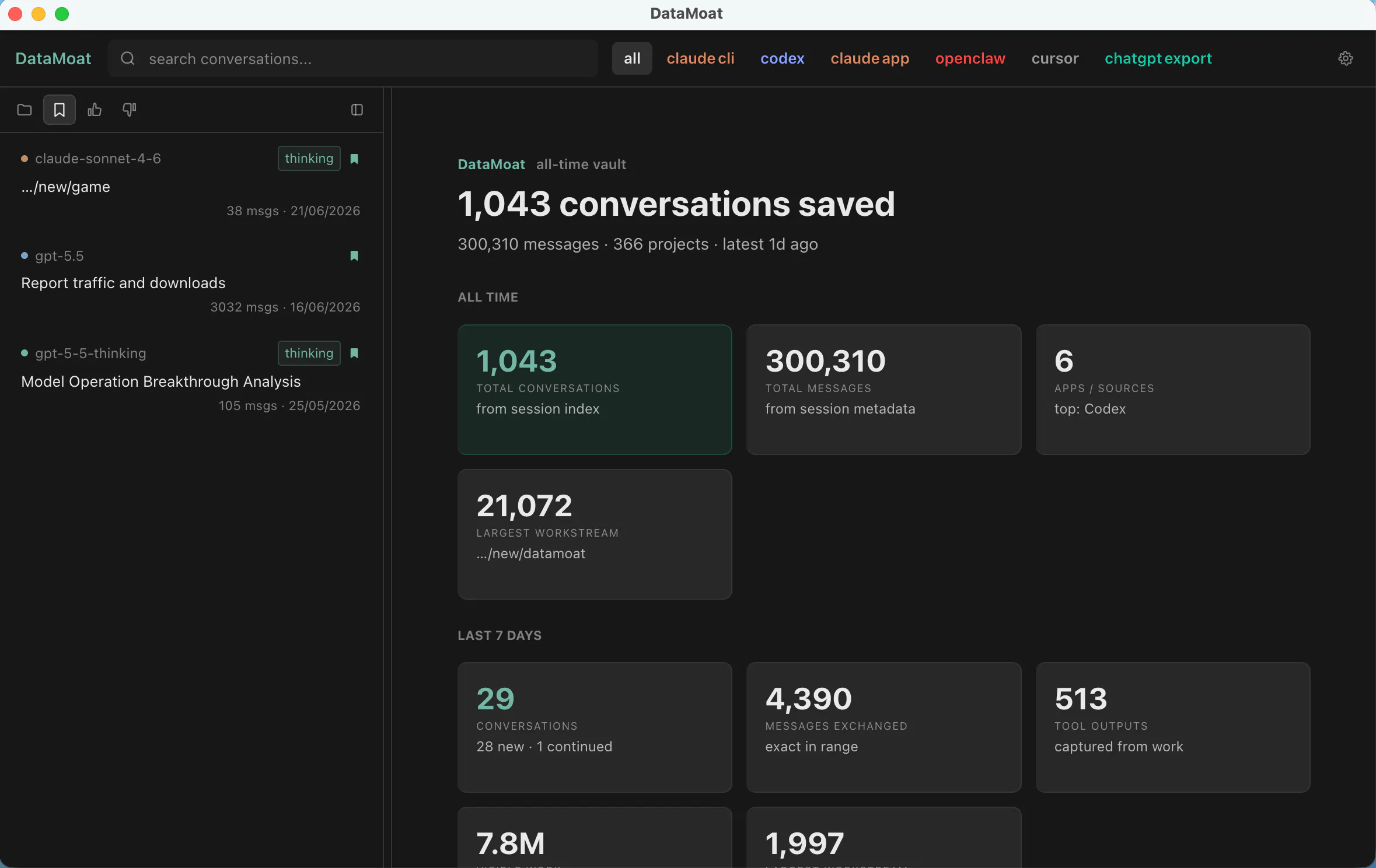Screen dimensions: 1376x868
Task: Filter by thumbs up icon
Action: coord(95,110)
